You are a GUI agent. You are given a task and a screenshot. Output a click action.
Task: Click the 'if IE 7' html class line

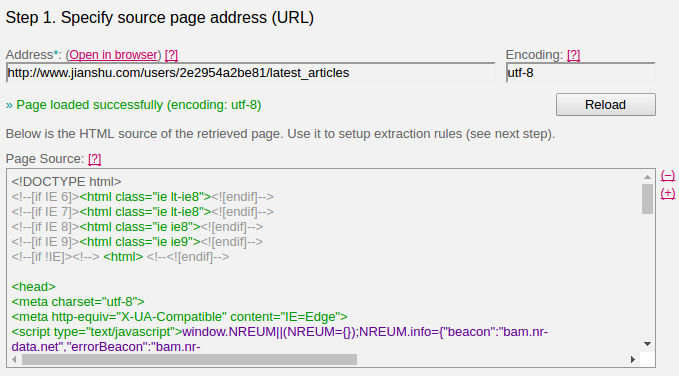point(142,212)
